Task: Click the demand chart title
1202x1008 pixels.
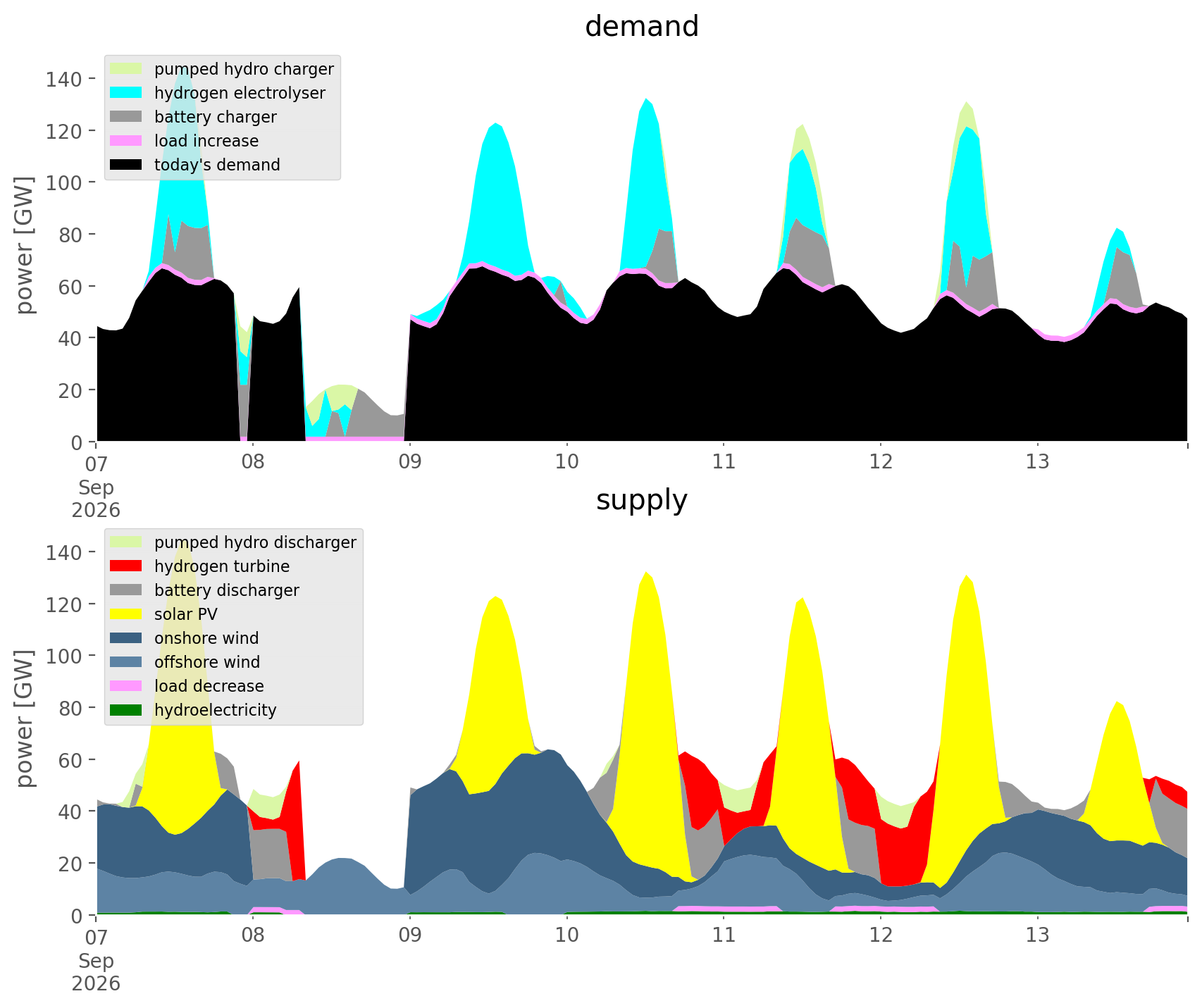Action: click(x=642, y=27)
